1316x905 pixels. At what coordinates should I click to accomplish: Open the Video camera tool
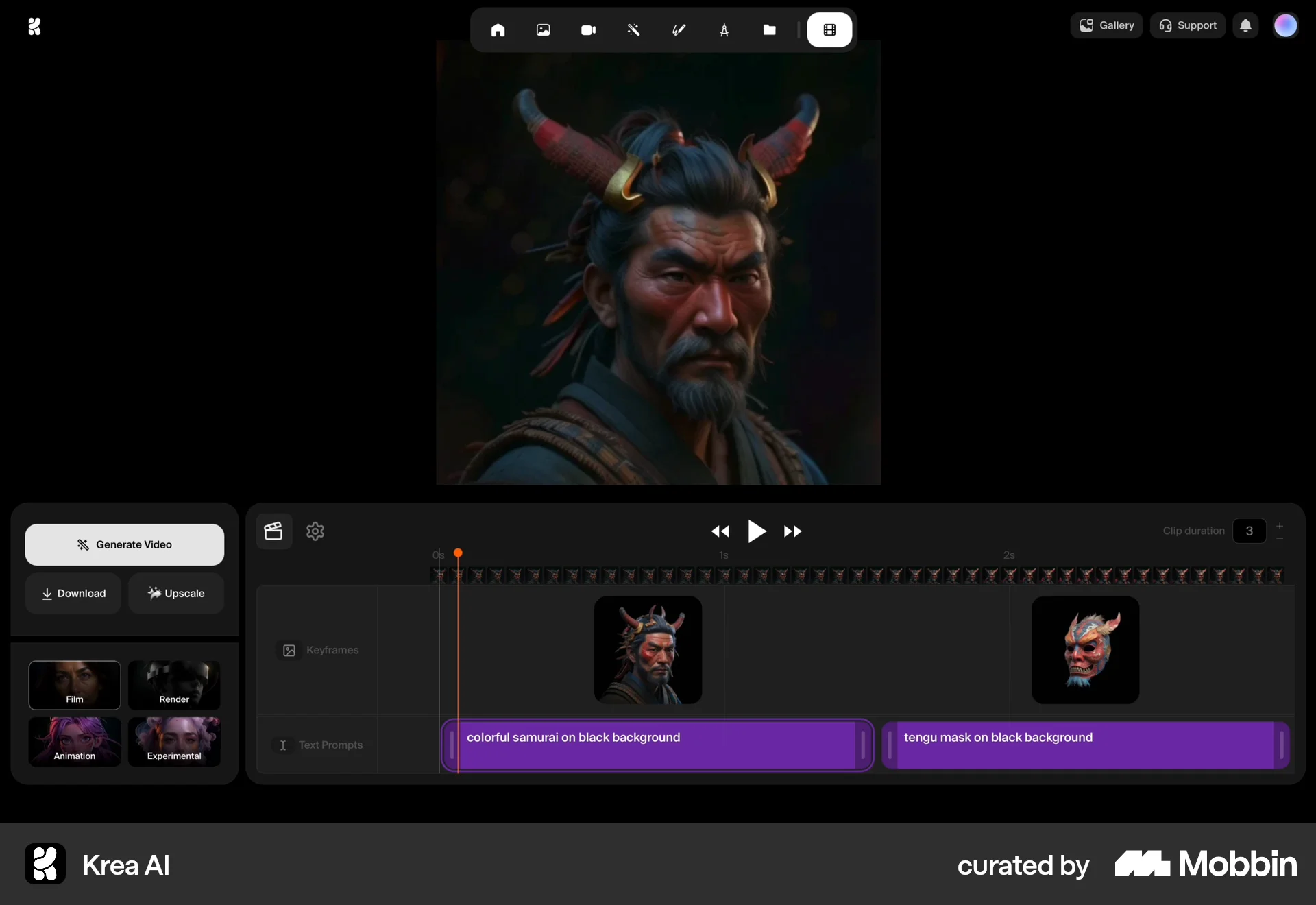pyautogui.click(x=589, y=29)
